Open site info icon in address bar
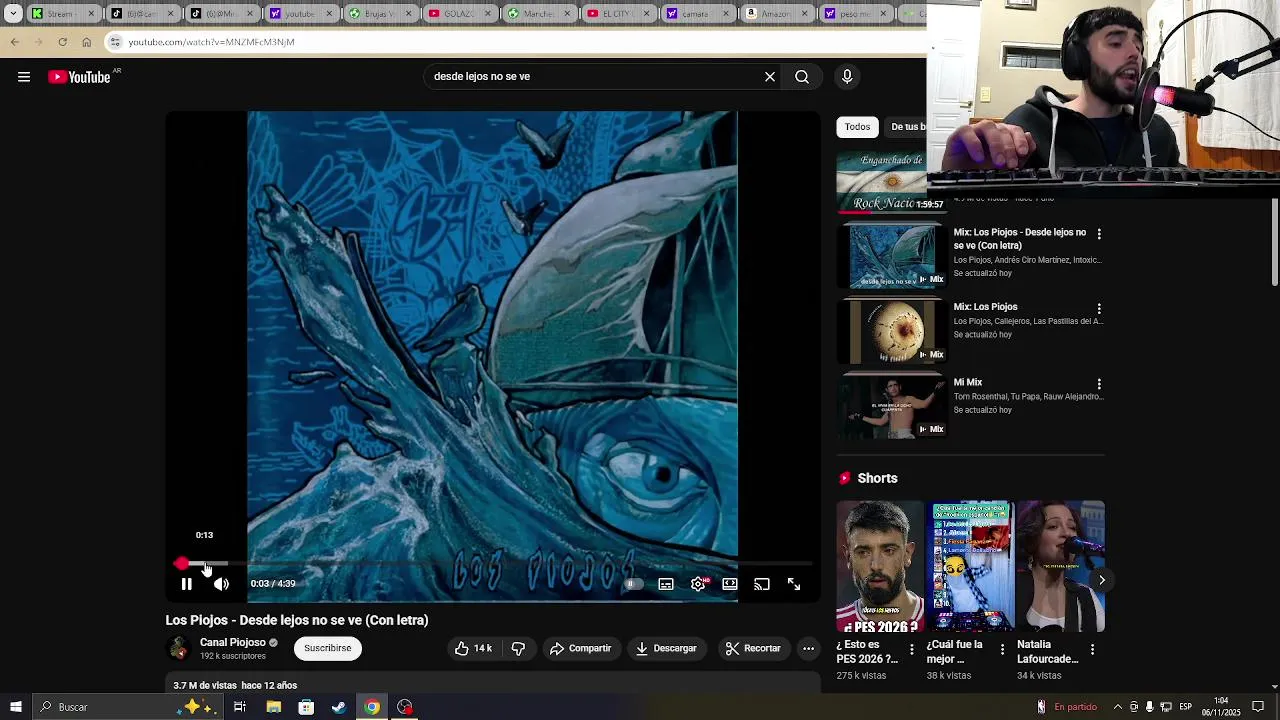Viewport: 1280px width, 720px height. coord(115,42)
